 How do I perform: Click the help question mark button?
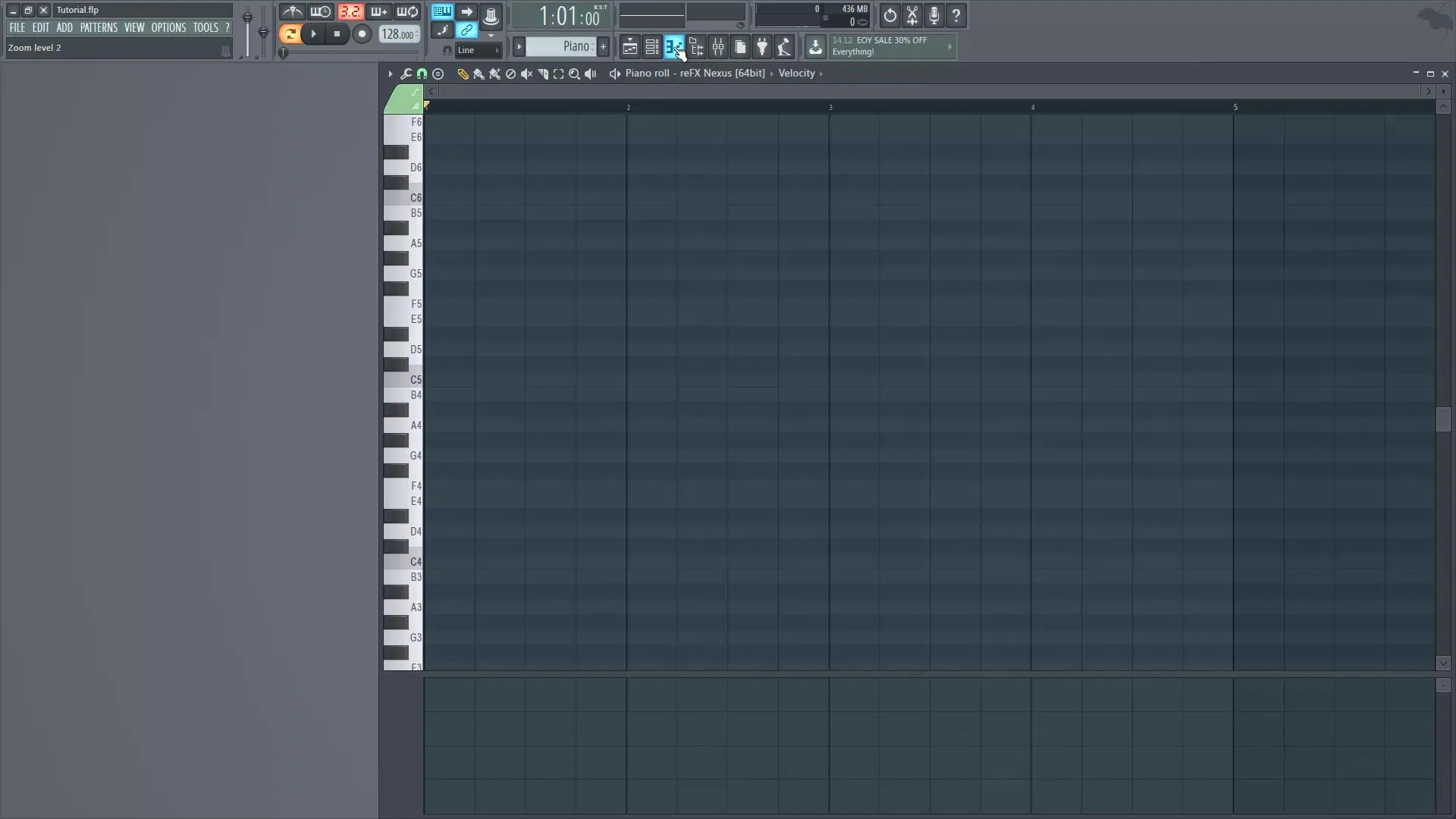click(x=957, y=15)
